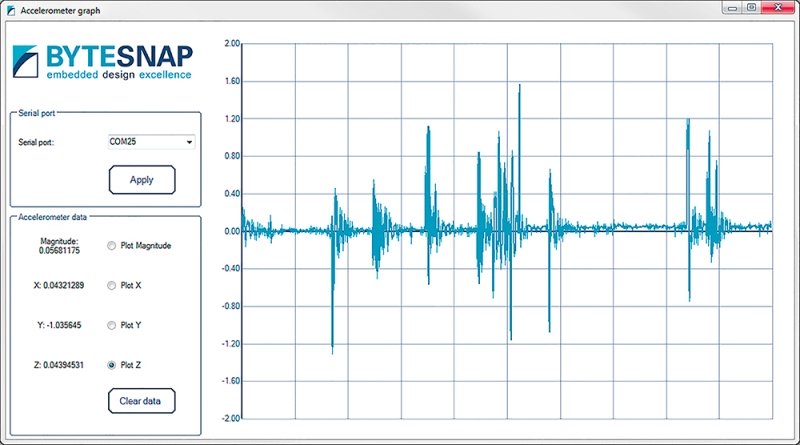Click the Accelerometer data group title
Screen dimensions: 800x445
click(x=53, y=217)
